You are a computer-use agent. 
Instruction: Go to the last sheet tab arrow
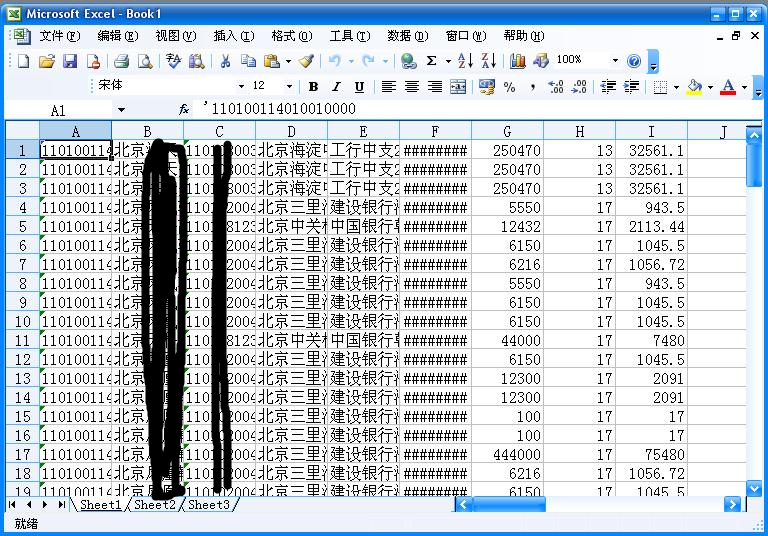[x=62, y=504]
